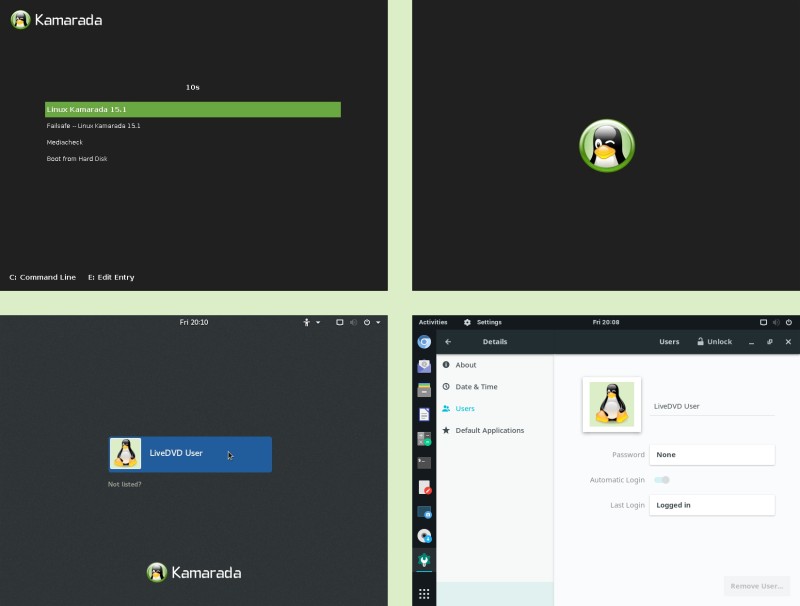Image resolution: width=800 pixels, height=606 pixels.
Task: Click the Last Login Logged in button
Action: (712, 505)
